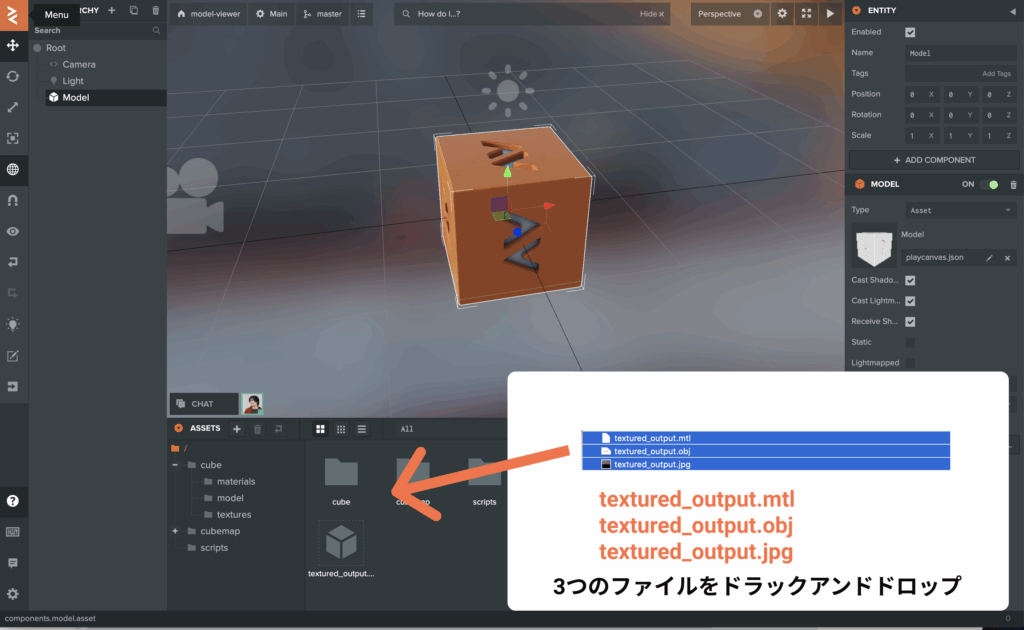1024x630 pixels.
Task: Add a new entity in Hierarchy
Action: pyautogui.click(x=112, y=10)
